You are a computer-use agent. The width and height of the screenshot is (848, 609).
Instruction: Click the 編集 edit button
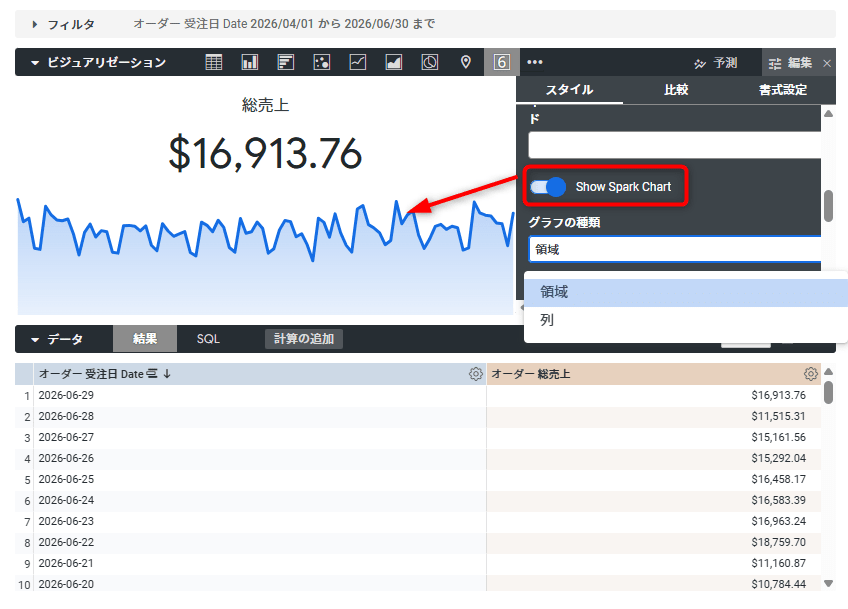pos(790,63)
